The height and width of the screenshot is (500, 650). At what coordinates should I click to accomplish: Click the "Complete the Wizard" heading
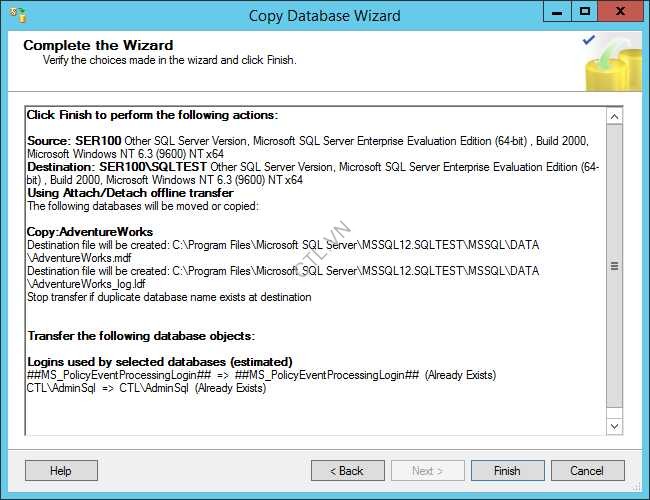98,45
